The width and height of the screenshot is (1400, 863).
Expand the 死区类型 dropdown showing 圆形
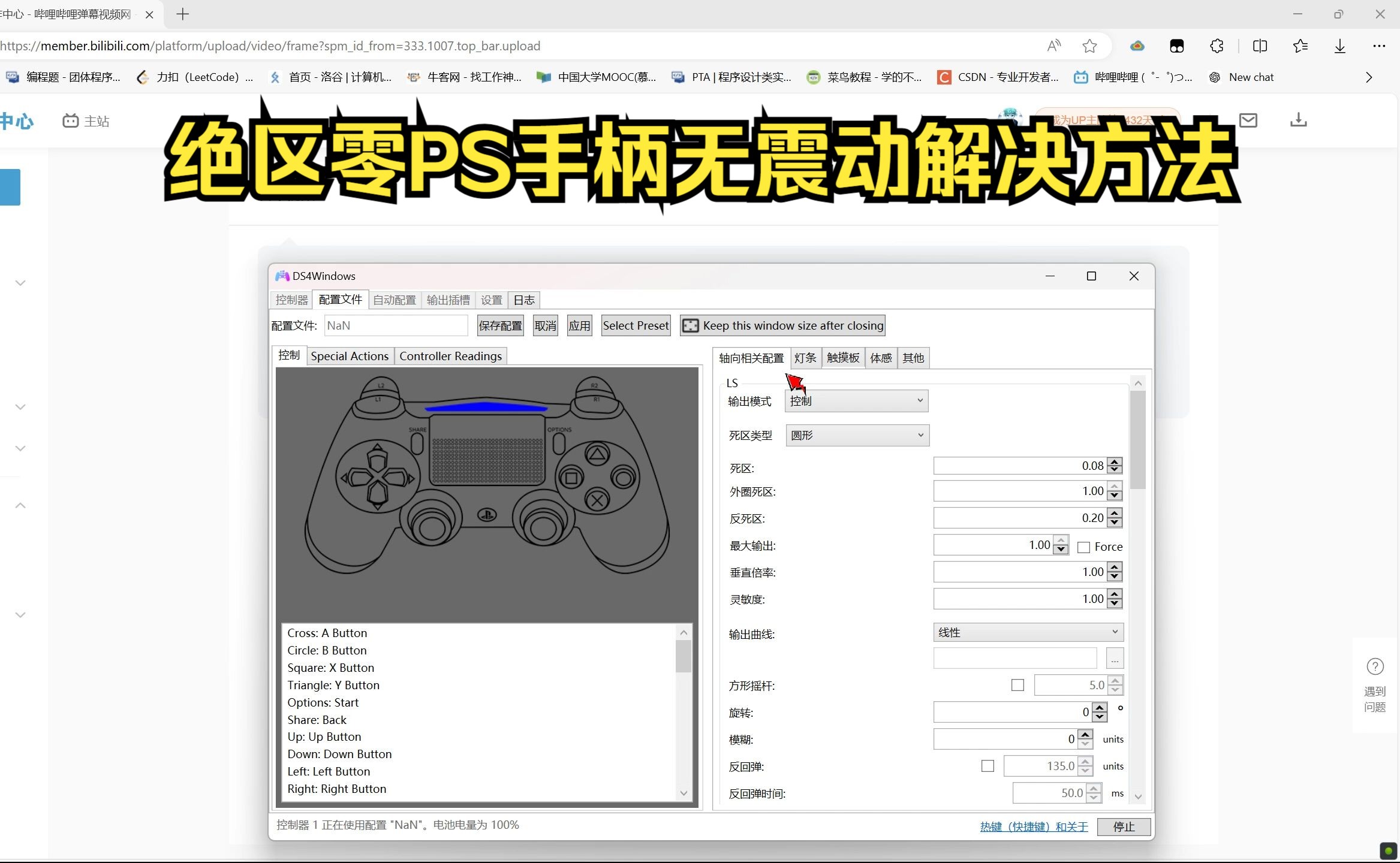pos(857,436)
